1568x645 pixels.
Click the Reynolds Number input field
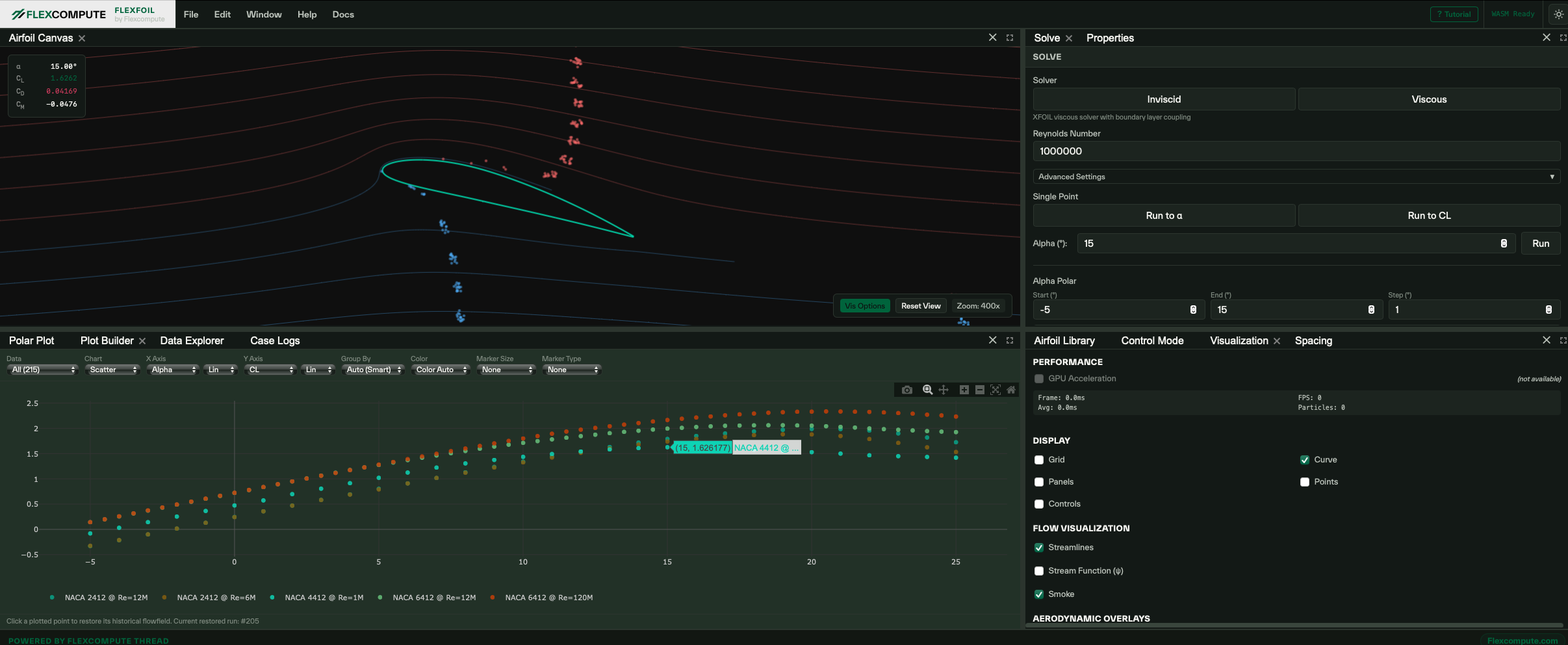tap(1296, 151)
